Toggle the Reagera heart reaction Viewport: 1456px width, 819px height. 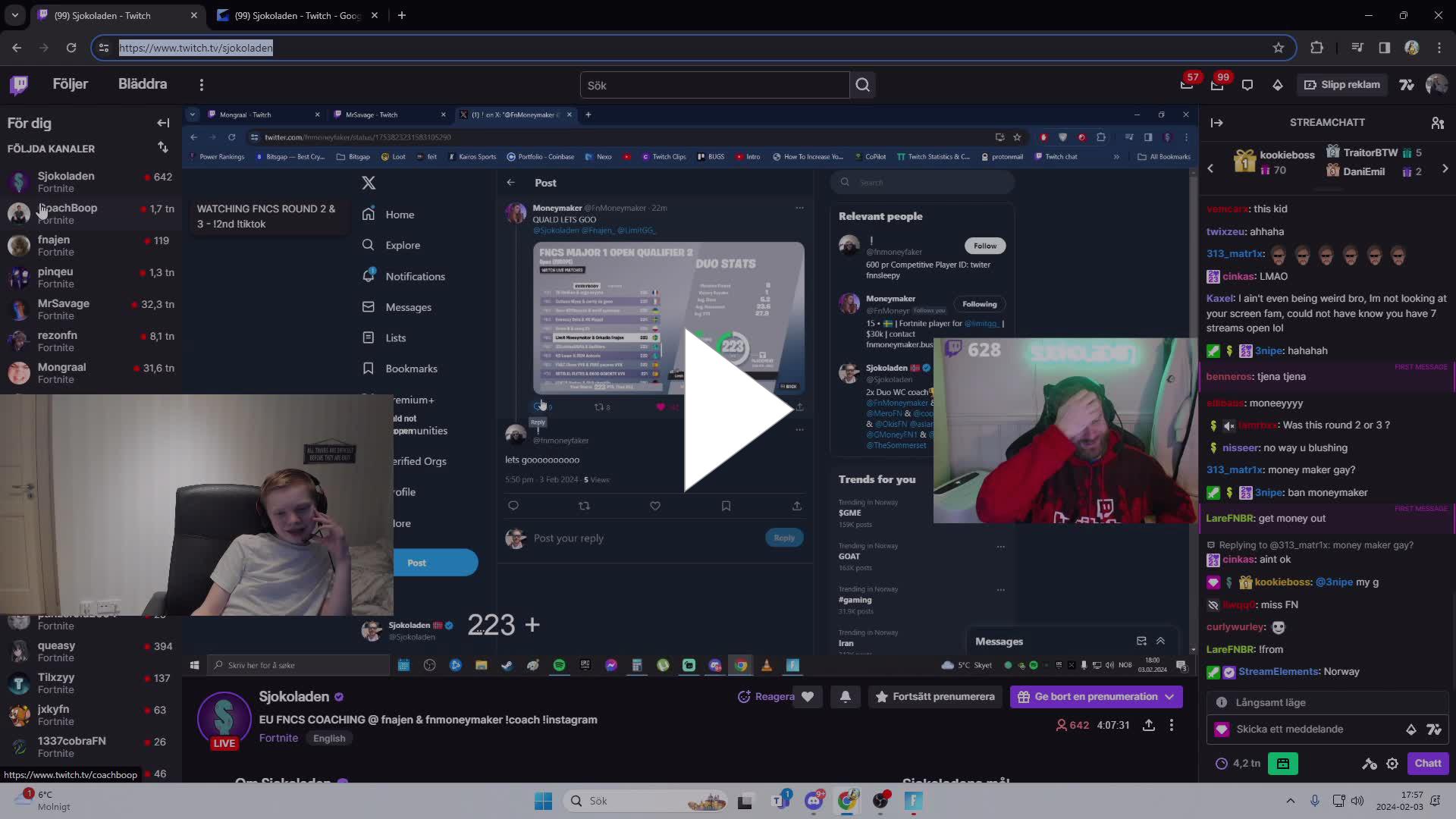[808, 696]
